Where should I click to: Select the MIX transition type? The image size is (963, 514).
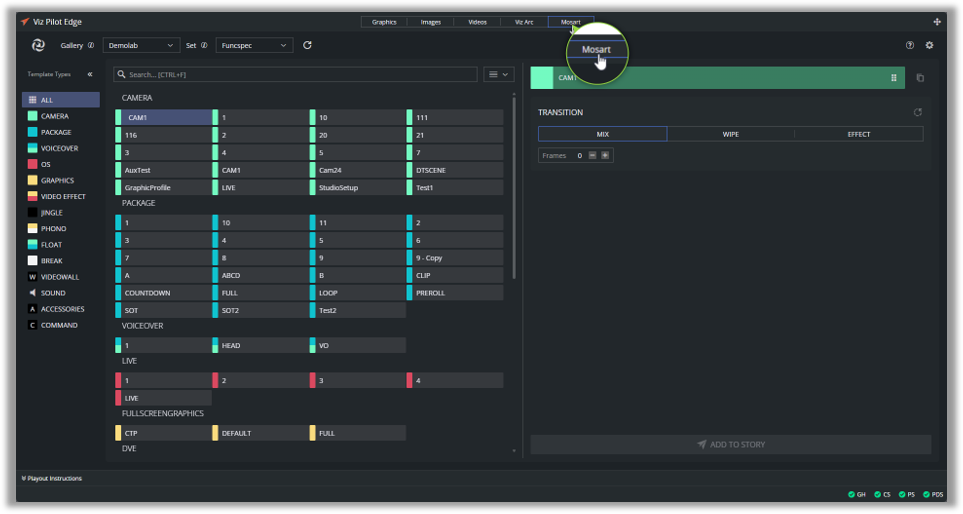coord(602,134)
